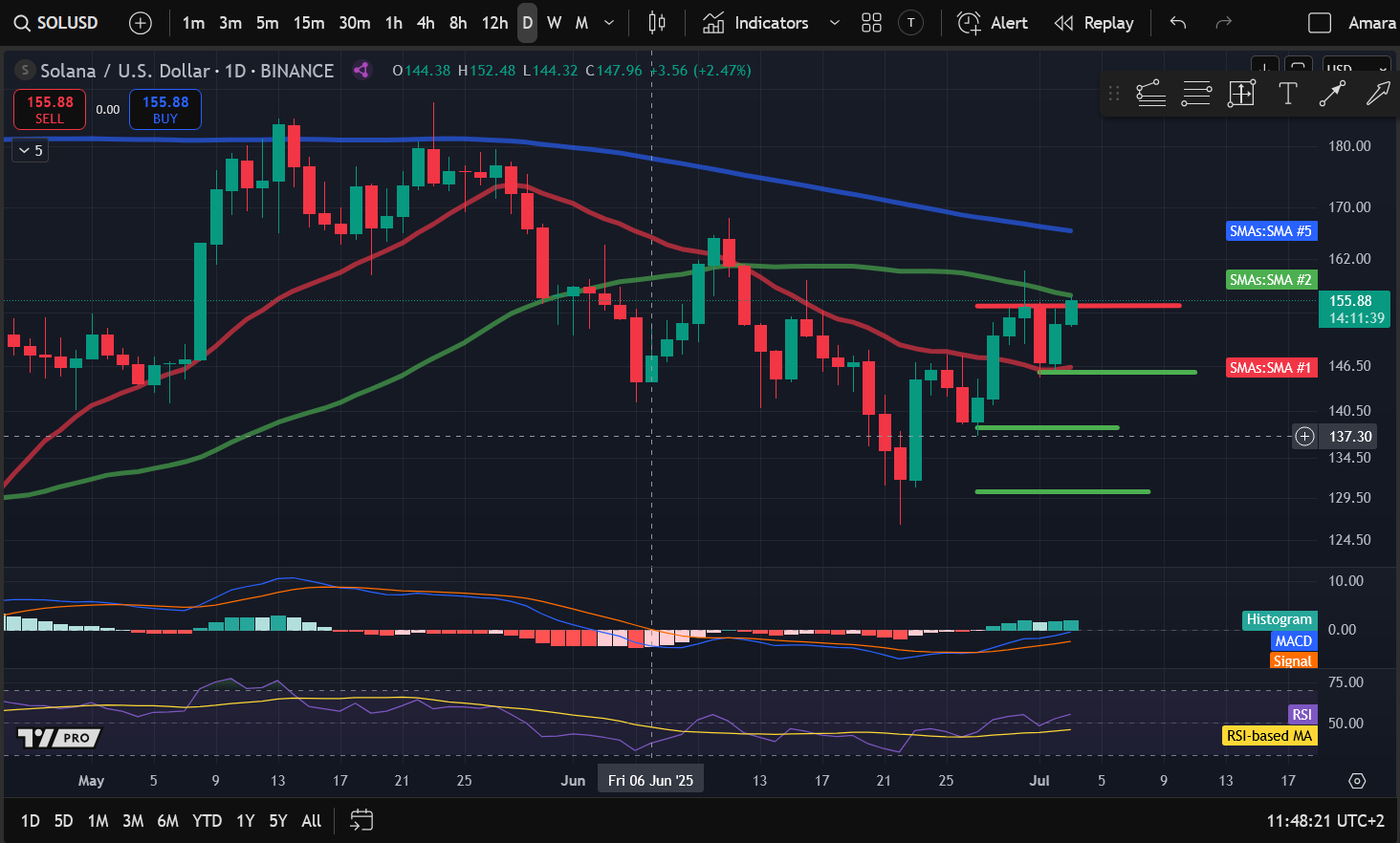Click the SMA #5 price label
This screenshot has height=843, width=1400.
coord(1271,230)
